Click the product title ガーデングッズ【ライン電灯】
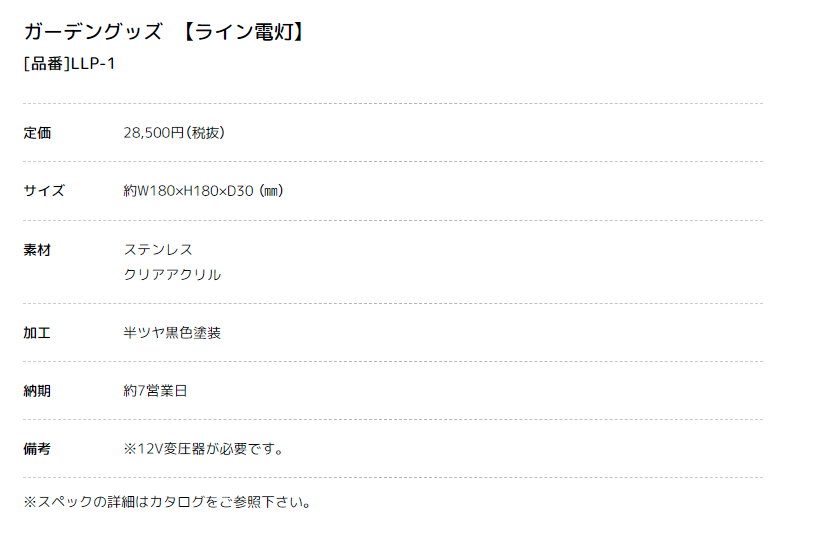This screenshot has width=840, height=541. point(164,32)
